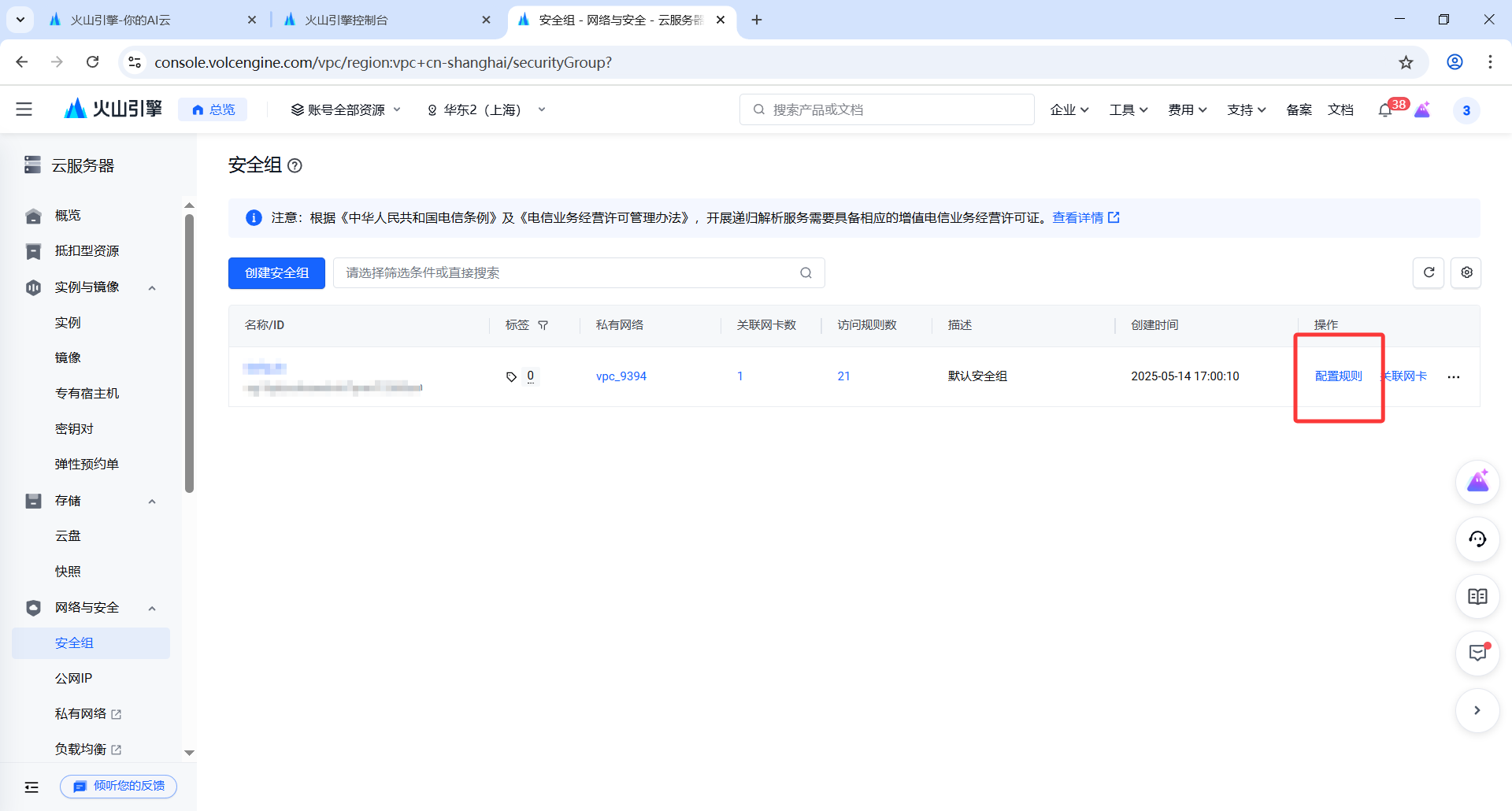Open the vpc_9394 private network link
Viewport: 1512px width, 811px height.
[621, 376]
